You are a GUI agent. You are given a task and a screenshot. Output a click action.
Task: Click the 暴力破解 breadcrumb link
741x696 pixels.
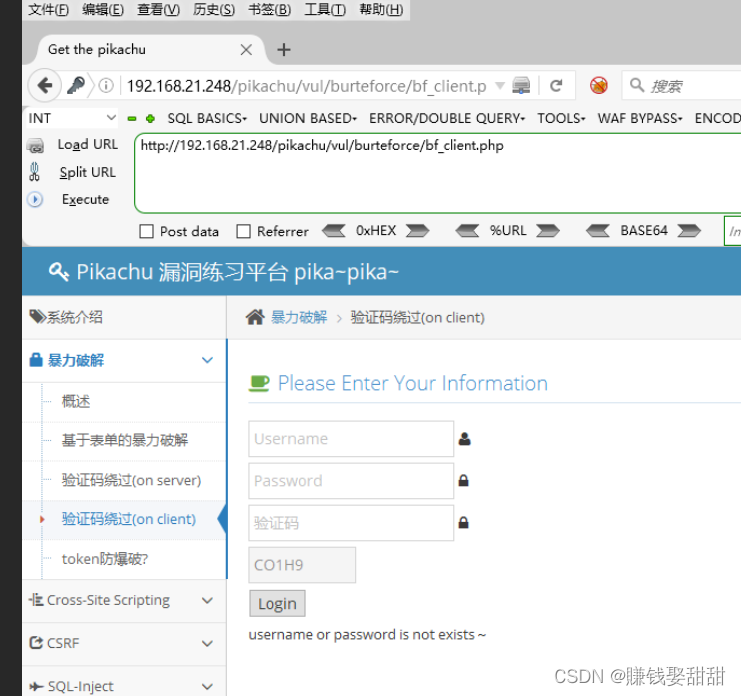(299, 317)
